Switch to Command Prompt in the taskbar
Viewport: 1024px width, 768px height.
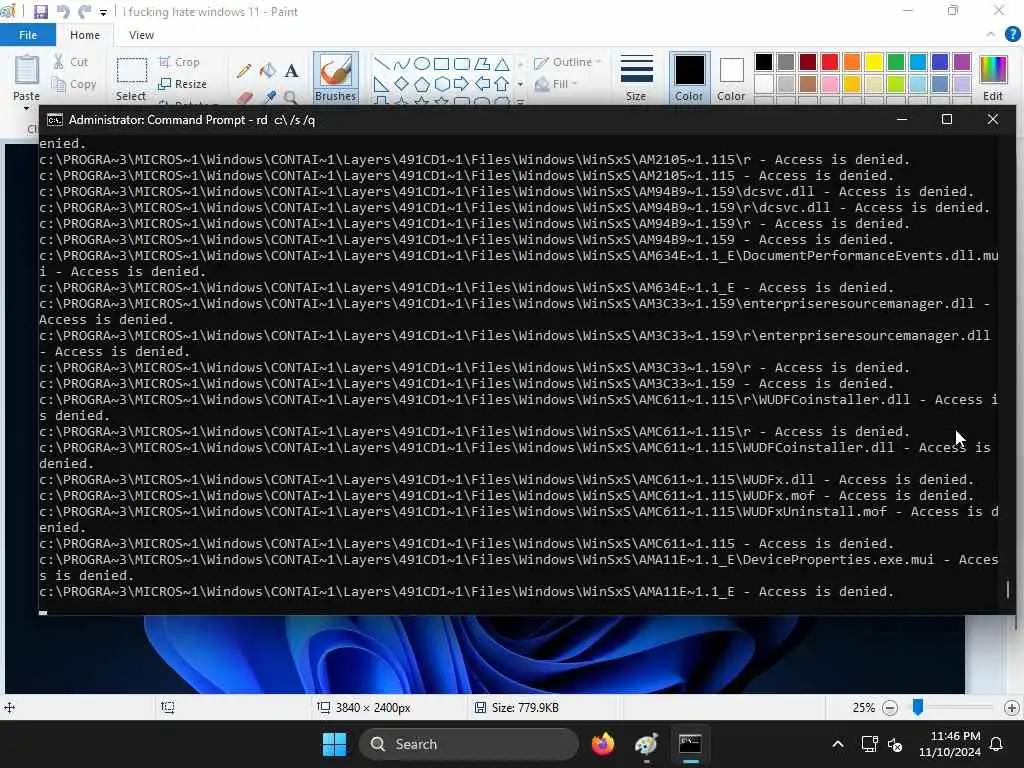tap(690, 744)
